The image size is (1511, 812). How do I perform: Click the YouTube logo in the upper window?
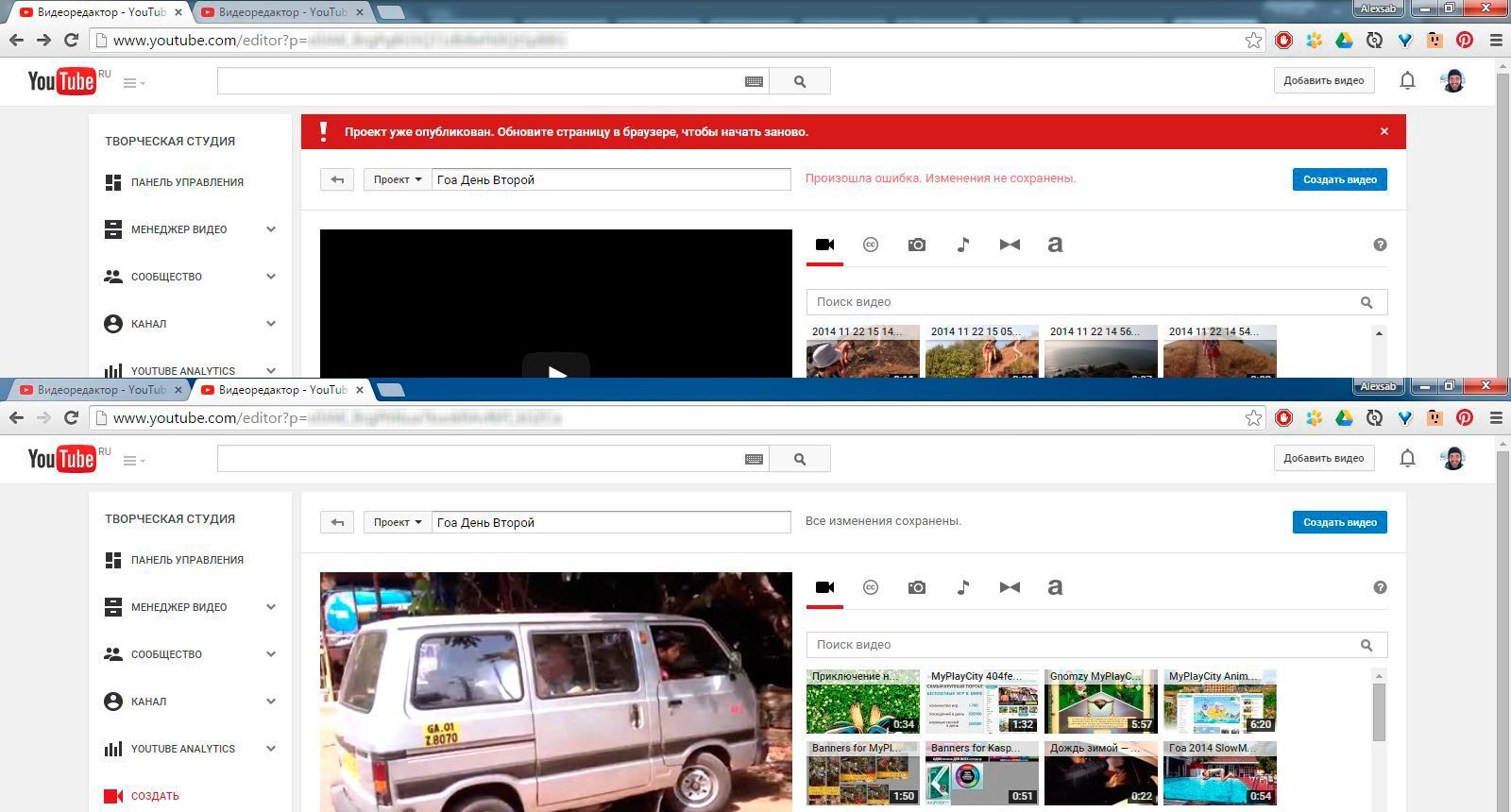(62, 81)
